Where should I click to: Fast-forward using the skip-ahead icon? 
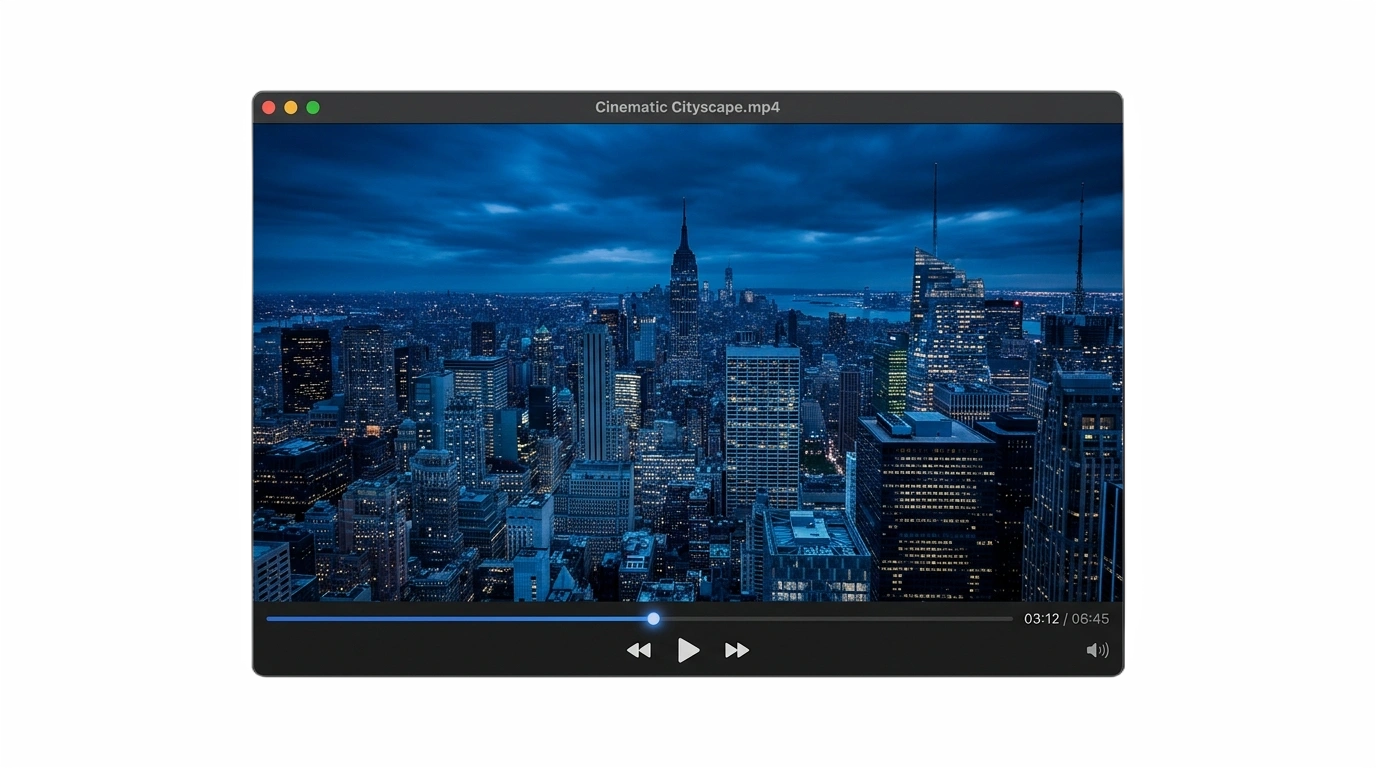(737, 650)
